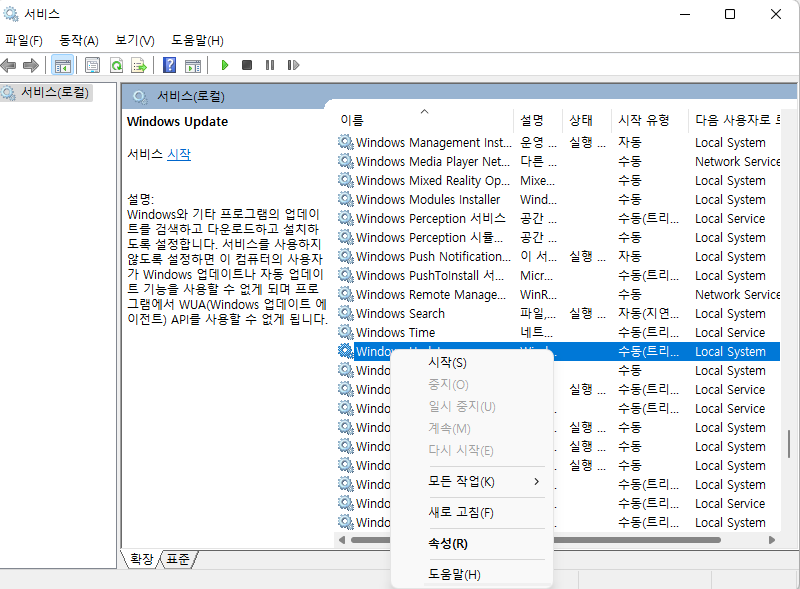Click Network Service of Windows Media Player row
The width and height of the screenshot is (800, 589).
point(738,161)
